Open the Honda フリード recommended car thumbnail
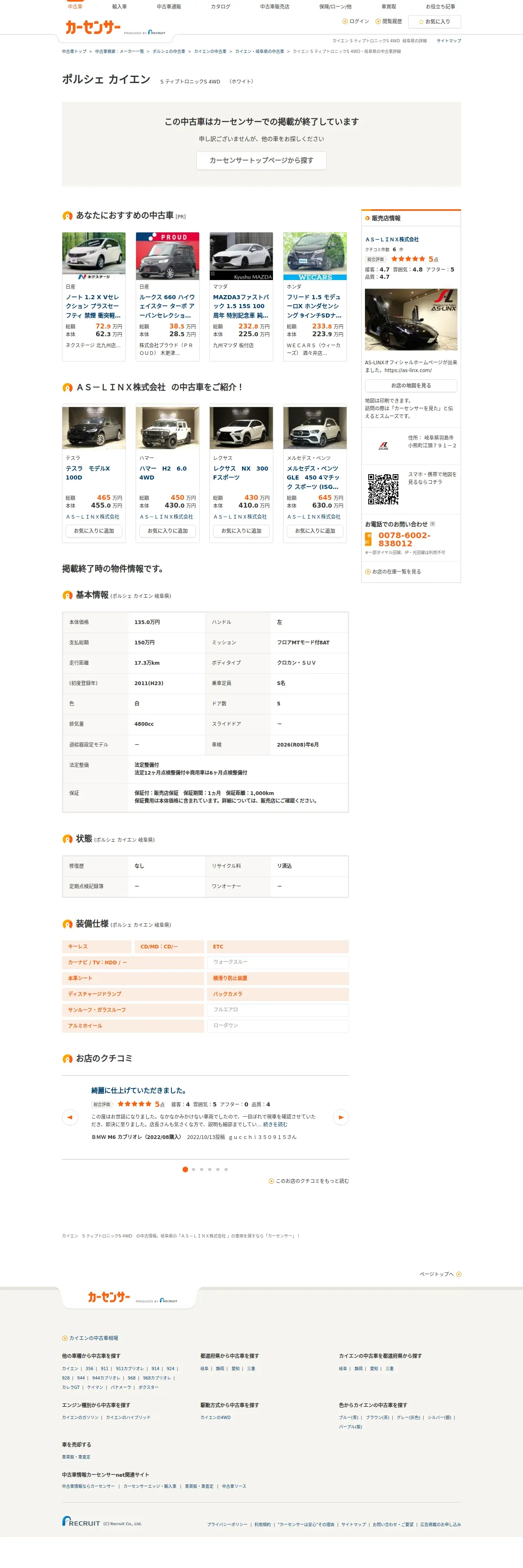The height and width of the screenshot is (1568, 523). coord(315,256)
